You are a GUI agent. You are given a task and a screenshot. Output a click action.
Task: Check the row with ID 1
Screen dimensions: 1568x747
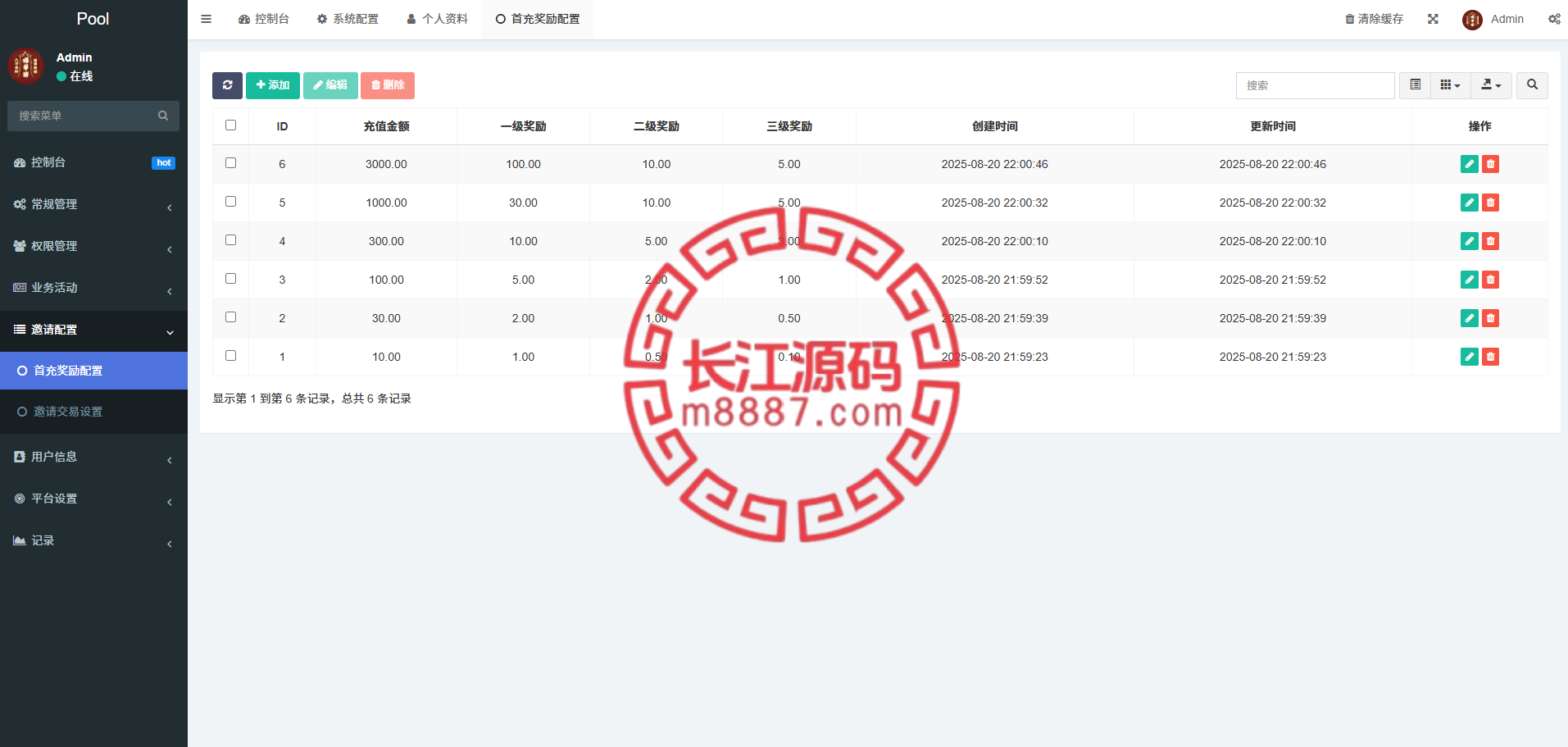[x=230, y=356]
